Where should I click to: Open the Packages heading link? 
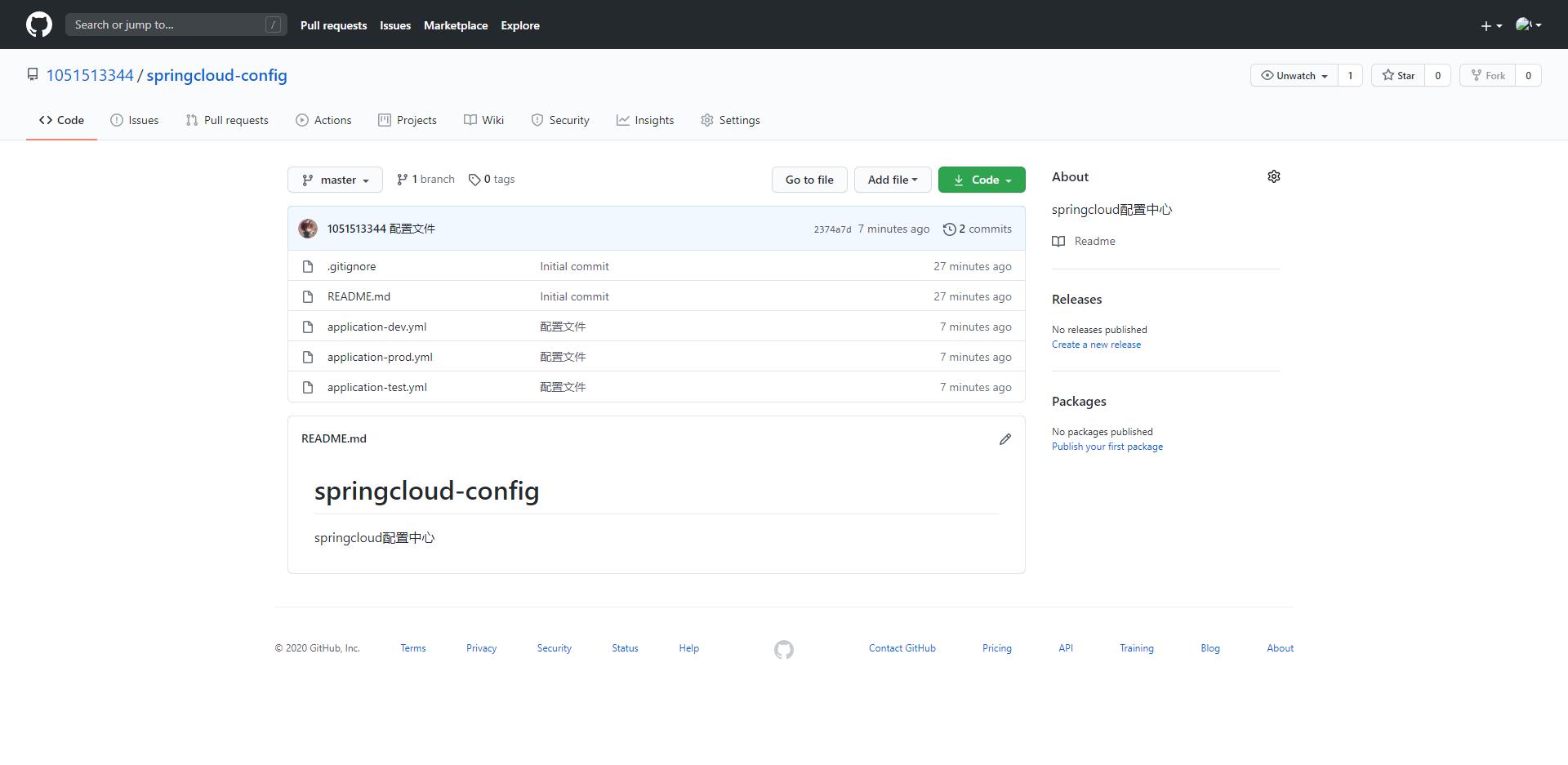coord(1079,402)
